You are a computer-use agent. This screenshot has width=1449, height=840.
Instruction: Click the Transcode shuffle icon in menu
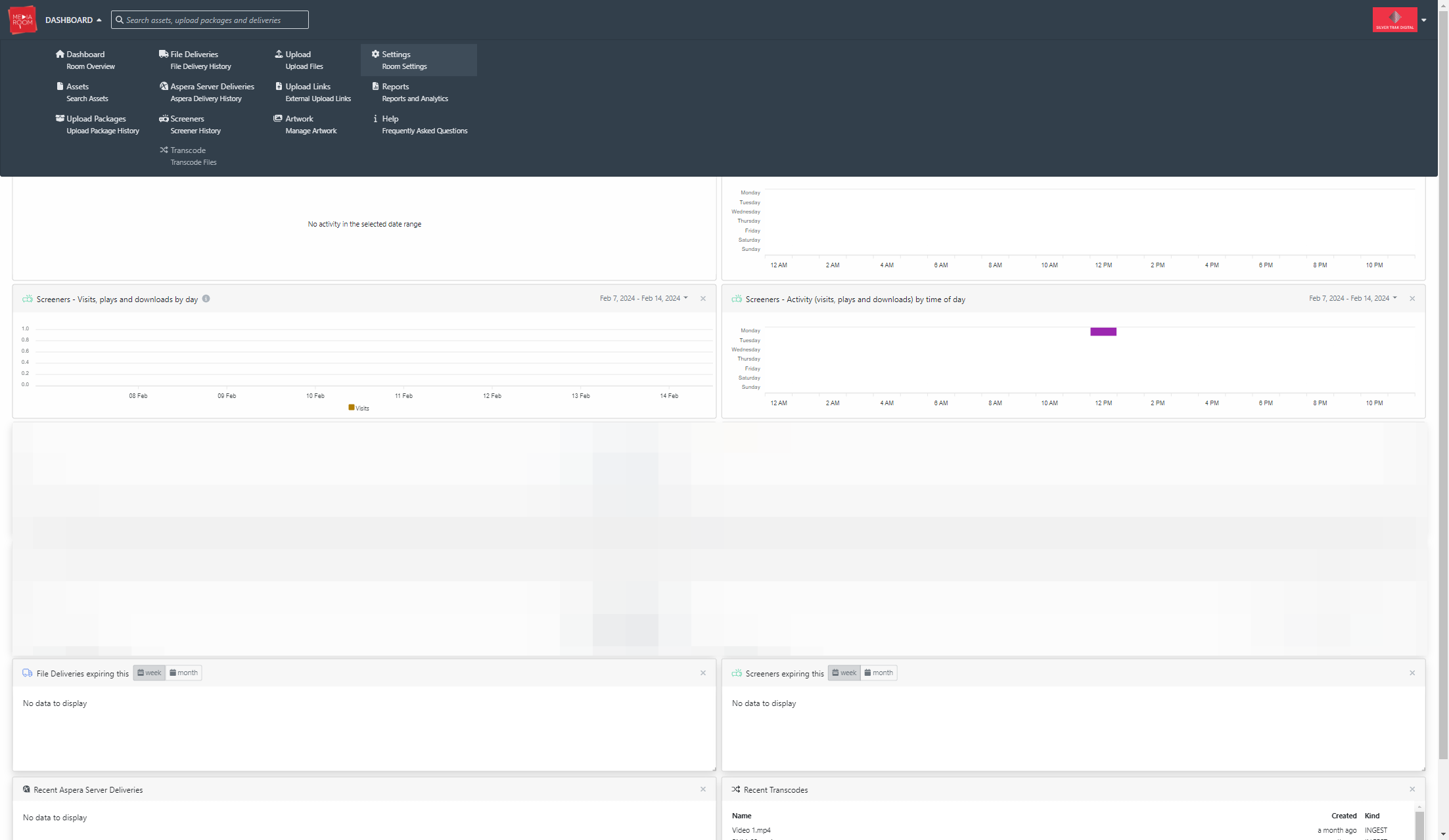(x=164, y=150)
